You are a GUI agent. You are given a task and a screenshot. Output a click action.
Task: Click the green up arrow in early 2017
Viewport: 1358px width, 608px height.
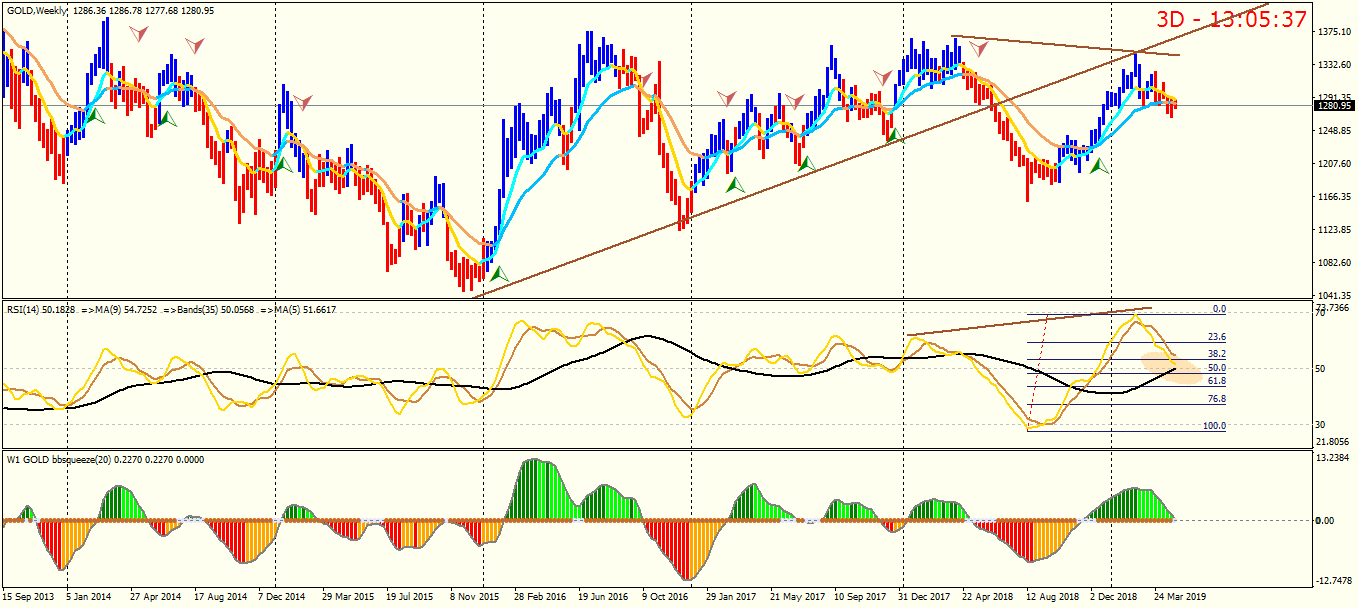[x=736, y=185]
